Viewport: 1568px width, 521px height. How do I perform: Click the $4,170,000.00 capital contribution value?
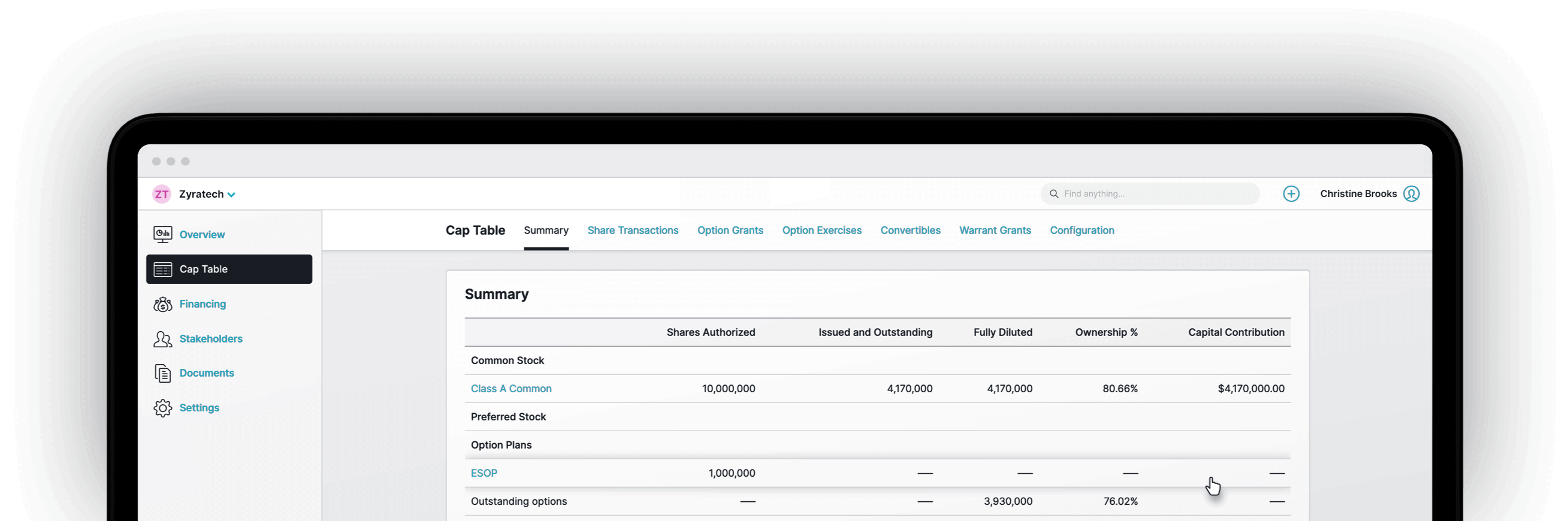coord(1251,388)
